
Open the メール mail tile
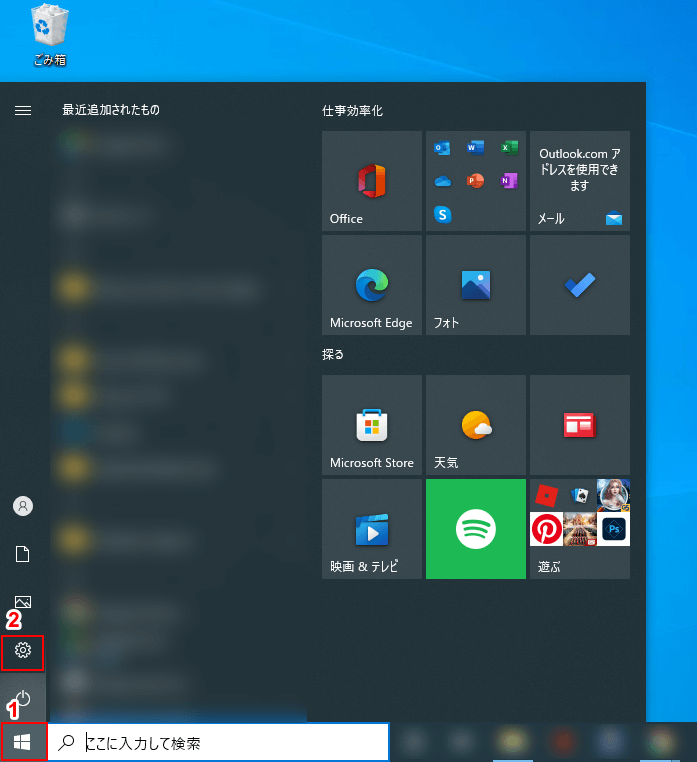[580, 181]
